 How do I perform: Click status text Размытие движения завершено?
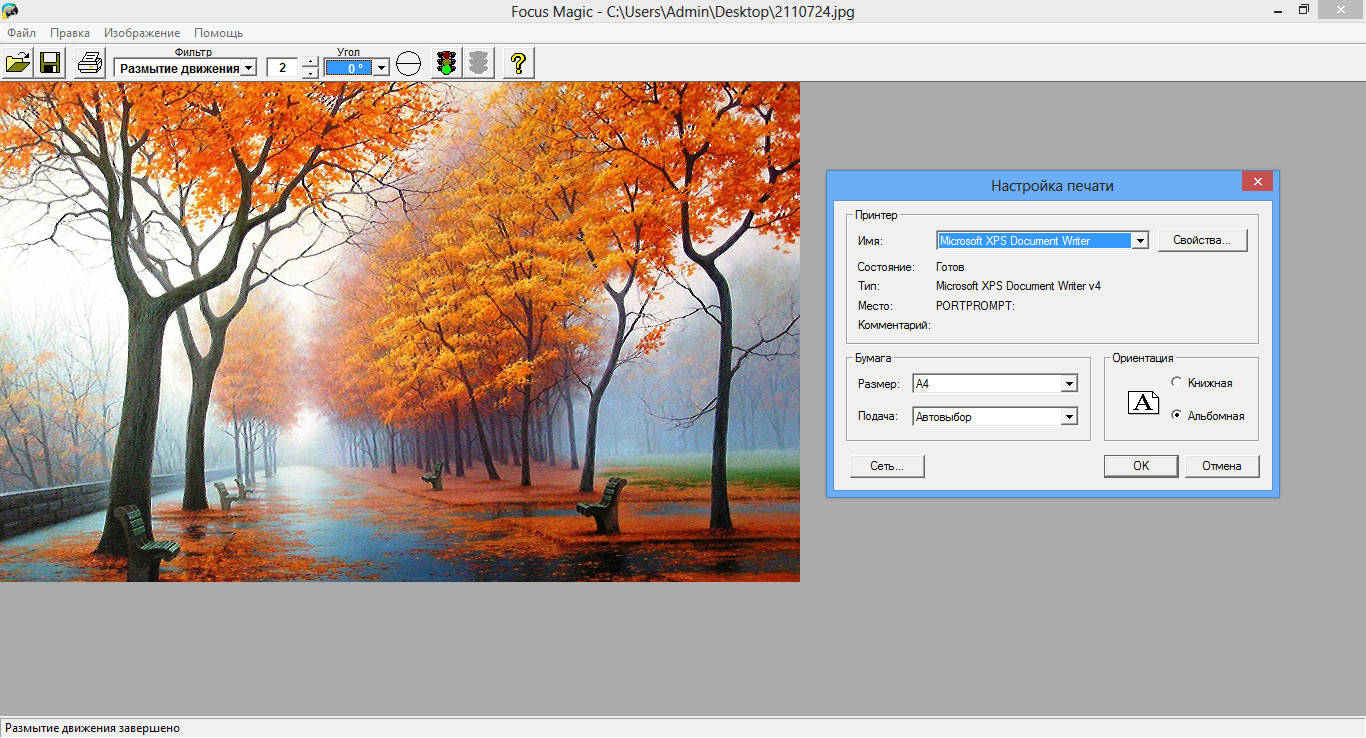tap(92, 728)
